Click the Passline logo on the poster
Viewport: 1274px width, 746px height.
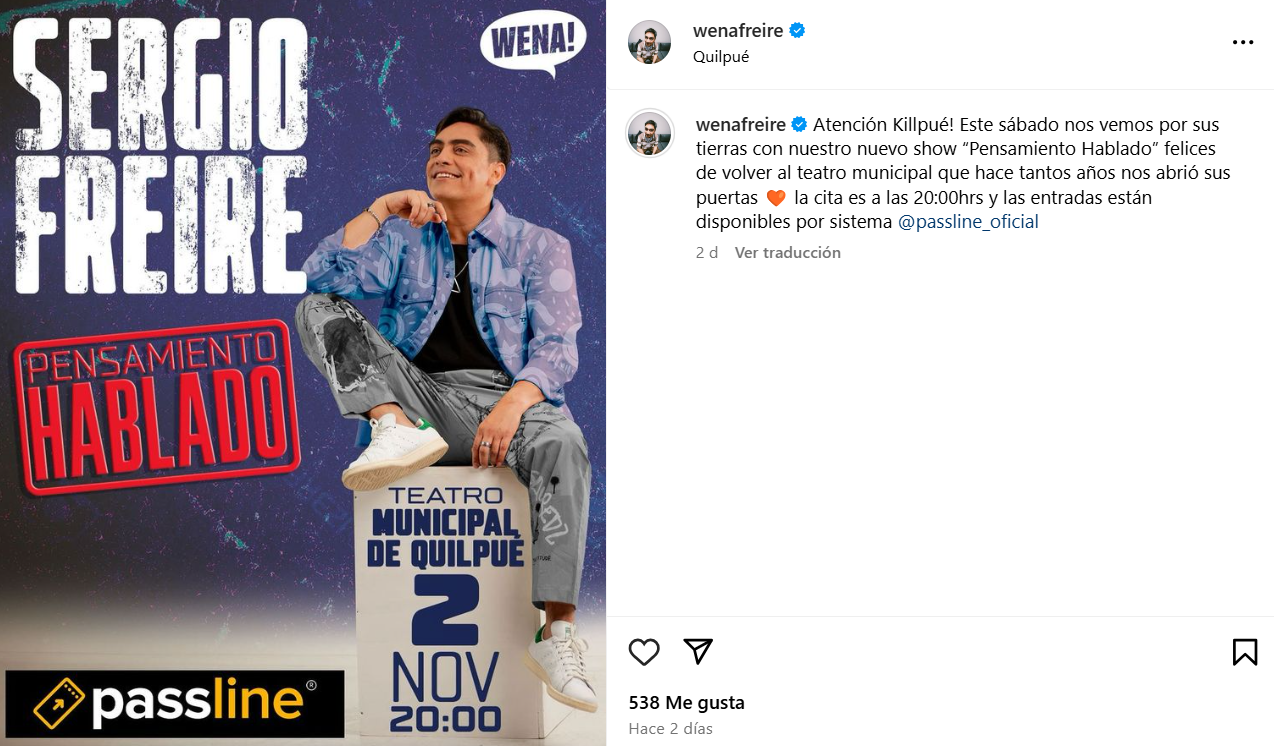click(175, 704)
